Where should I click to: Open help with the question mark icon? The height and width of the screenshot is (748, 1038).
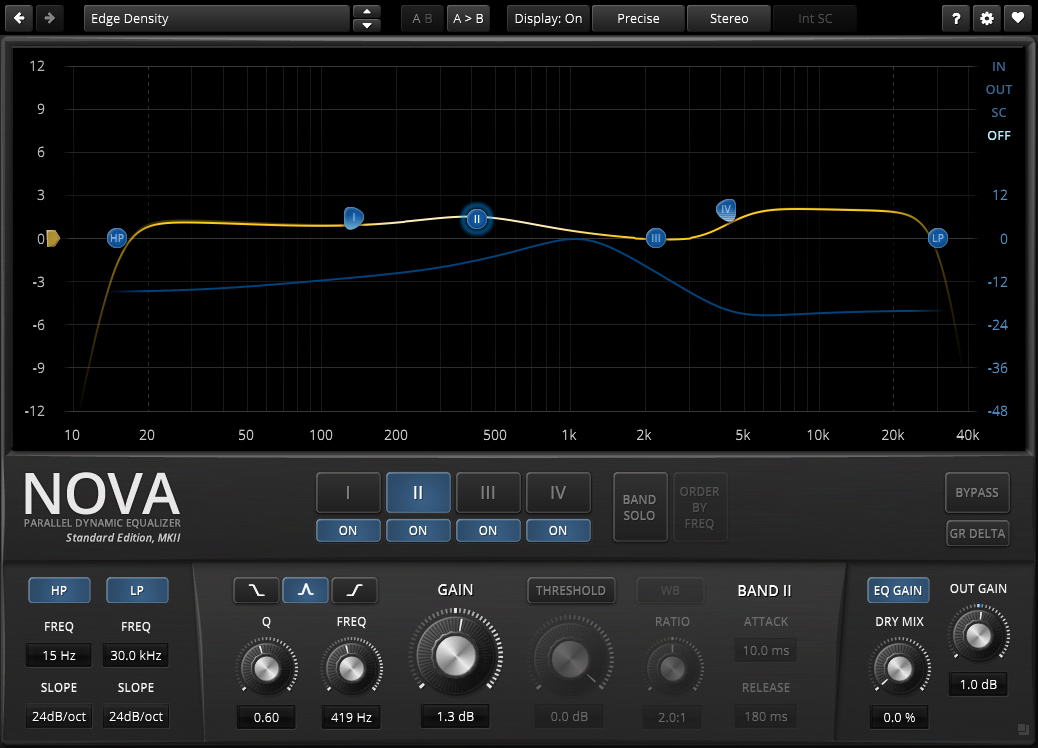[957, 18]
